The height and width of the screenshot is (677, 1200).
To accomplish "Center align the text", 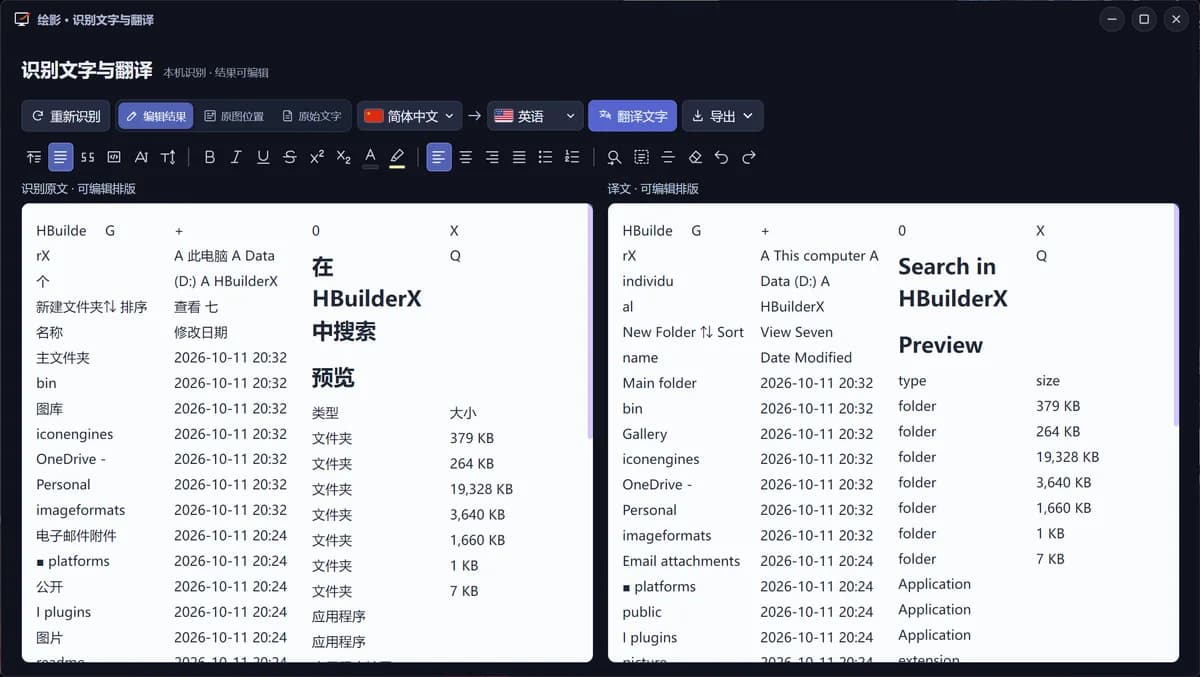I will (465, 157).
